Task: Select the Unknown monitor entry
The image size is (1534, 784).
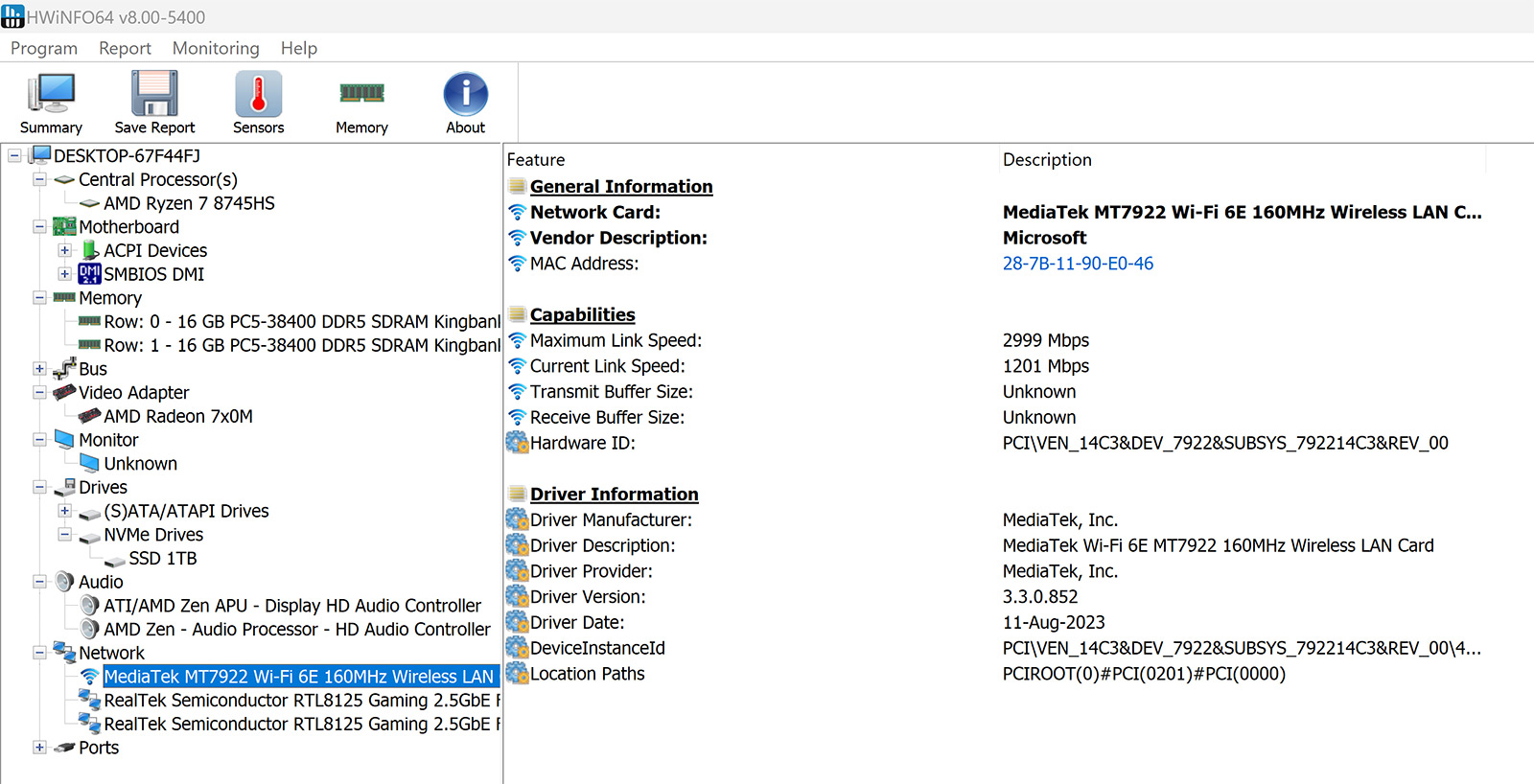Action: (140, 463)
